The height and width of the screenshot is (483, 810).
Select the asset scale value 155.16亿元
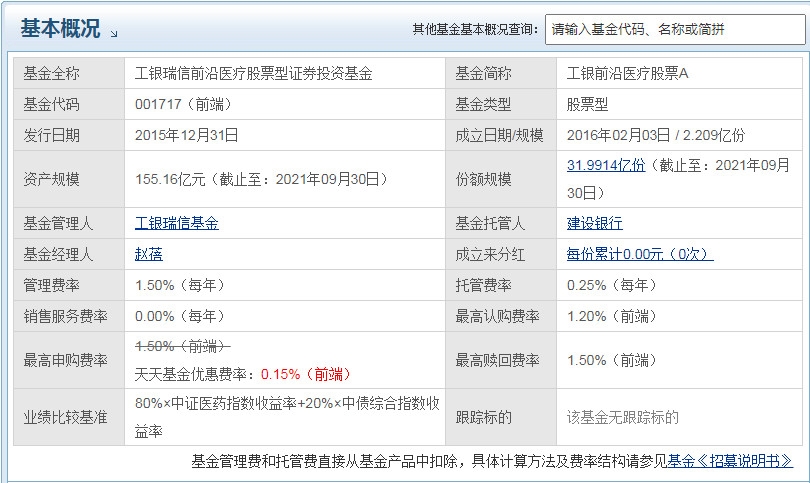[170, 179]
